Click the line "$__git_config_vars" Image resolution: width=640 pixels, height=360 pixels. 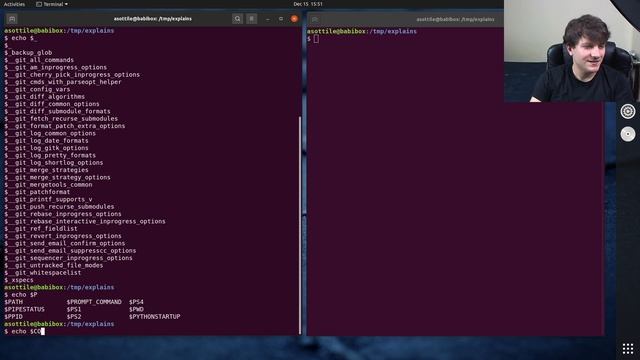coord(37,89)
